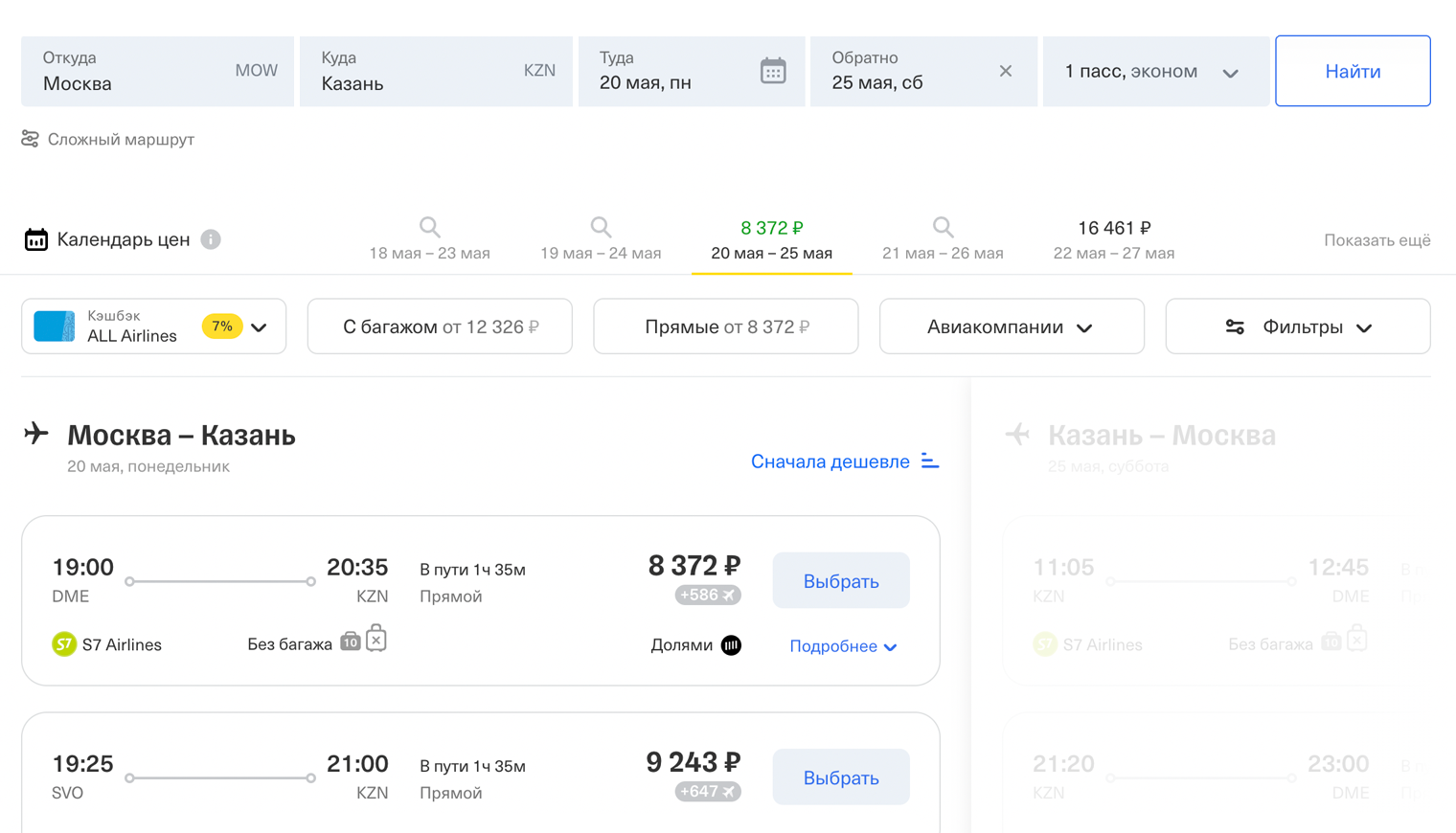The width and height of the screenshot is (1456, 833).
Task: Choose the 9 243 ₽ flight with Выбрать
Action: tap(841, 777)
